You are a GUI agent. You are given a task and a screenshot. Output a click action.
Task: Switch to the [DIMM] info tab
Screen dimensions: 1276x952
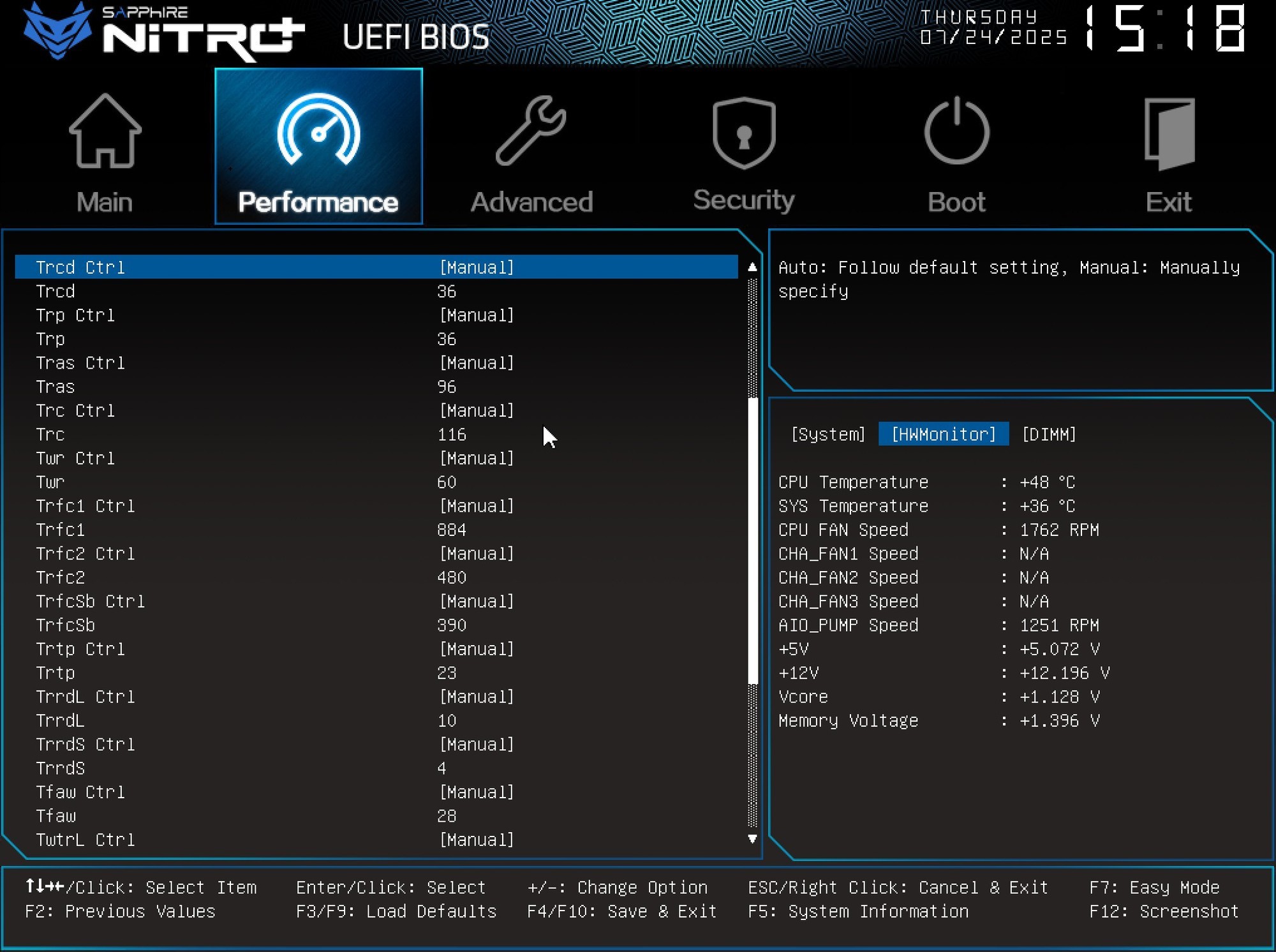(1049, 435)
